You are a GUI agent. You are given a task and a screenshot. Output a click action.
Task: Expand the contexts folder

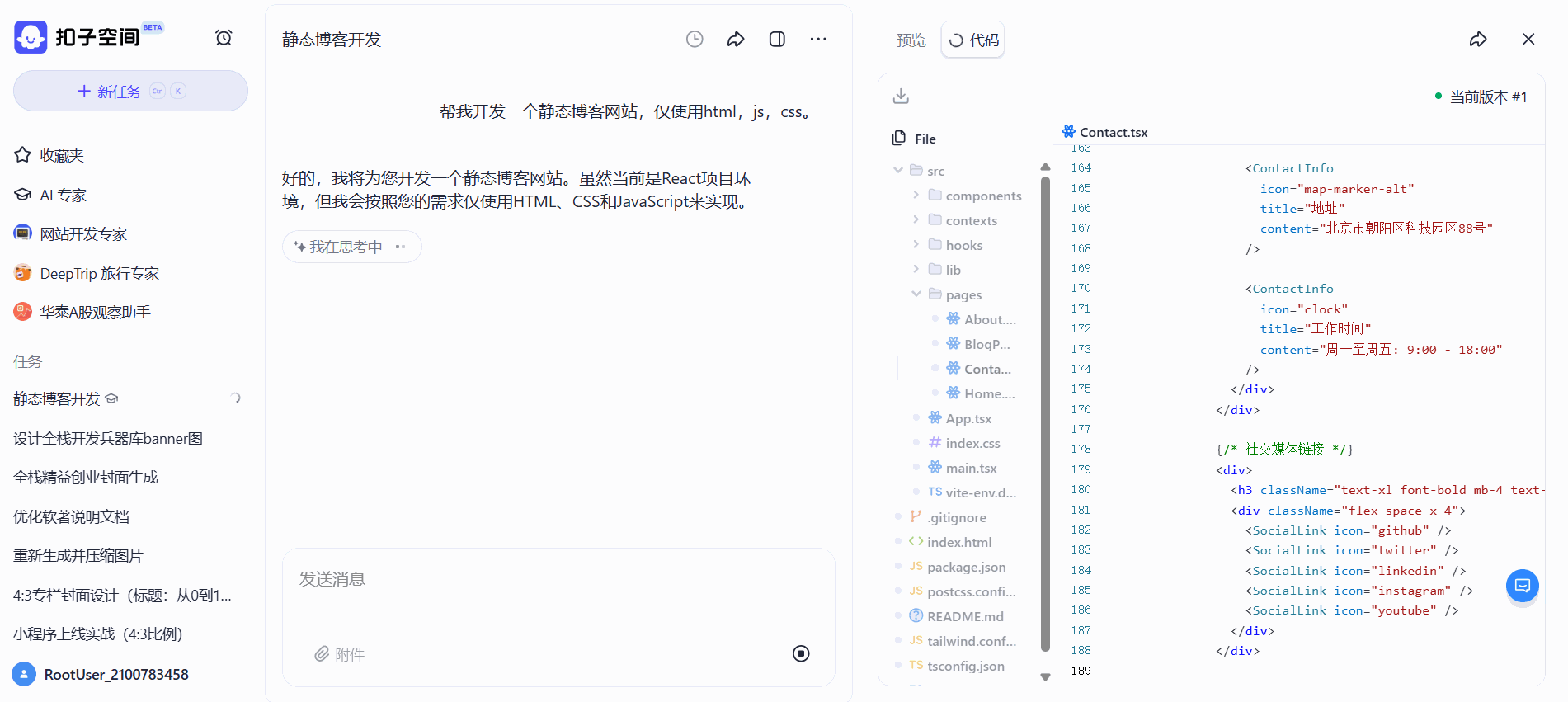point(916,220)
